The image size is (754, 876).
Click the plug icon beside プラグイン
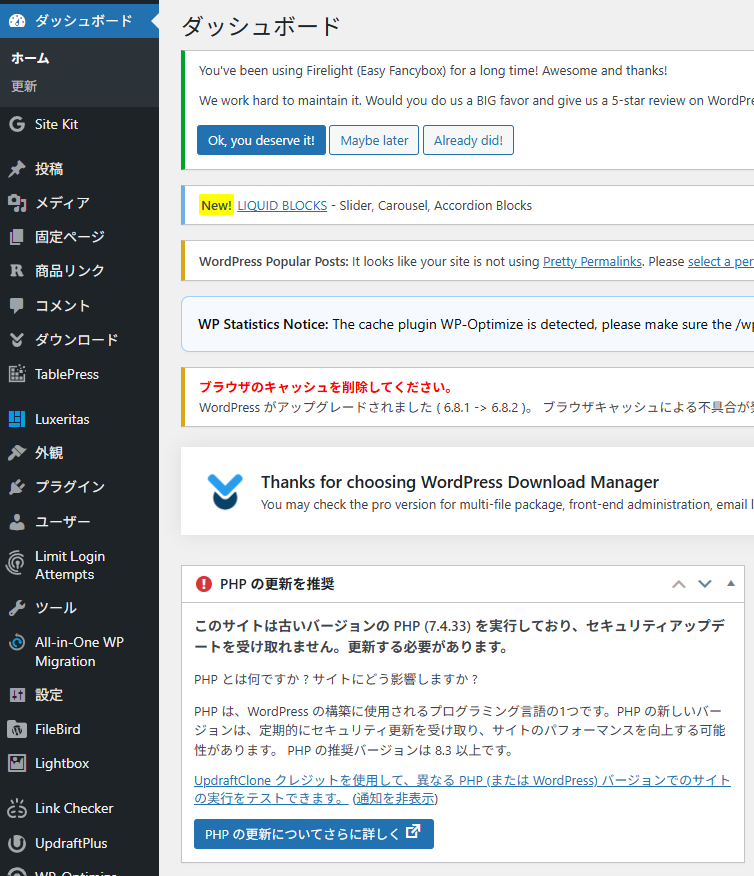[x=17, y=487]
